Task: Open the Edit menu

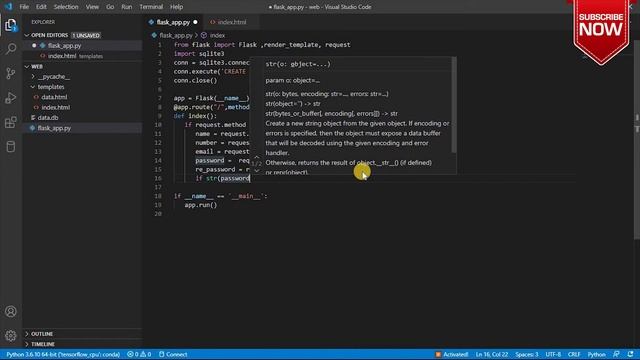Action: tap(41, 7)
